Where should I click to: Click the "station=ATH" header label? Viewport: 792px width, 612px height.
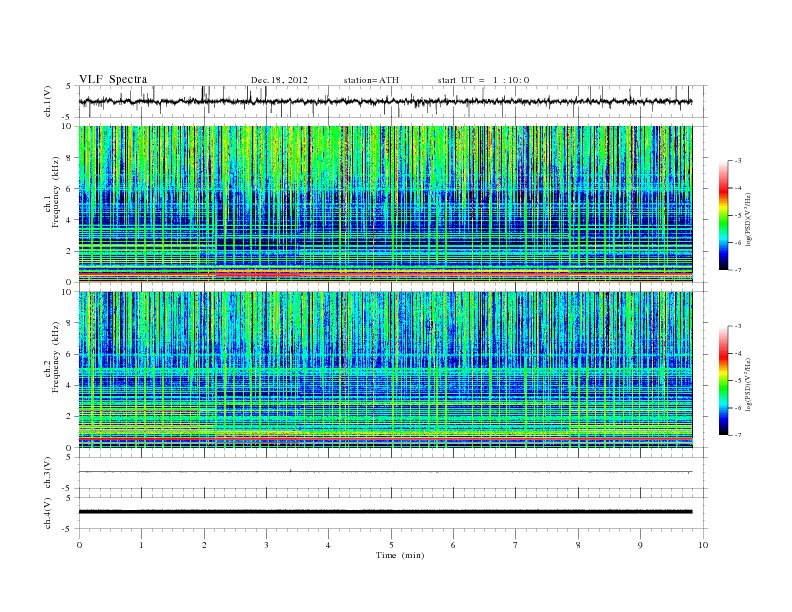(x=371, y=80)
